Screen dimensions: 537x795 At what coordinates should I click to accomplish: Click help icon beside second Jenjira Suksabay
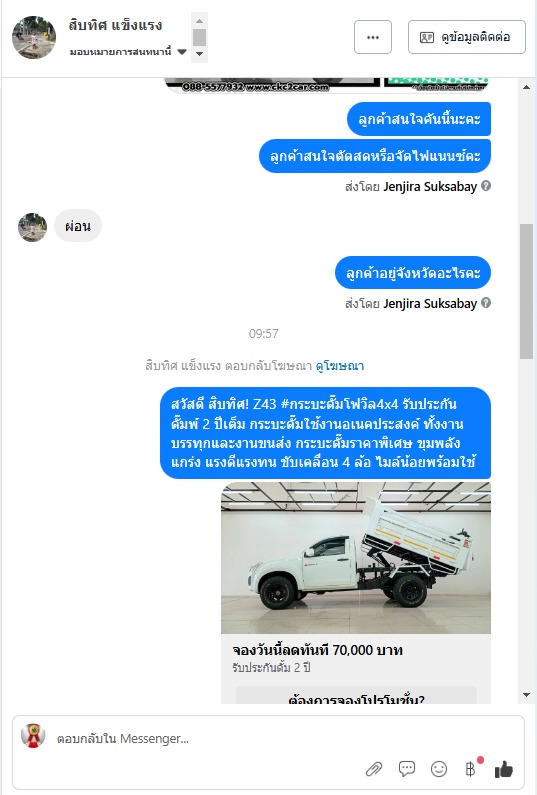click(x=486, y=303)
